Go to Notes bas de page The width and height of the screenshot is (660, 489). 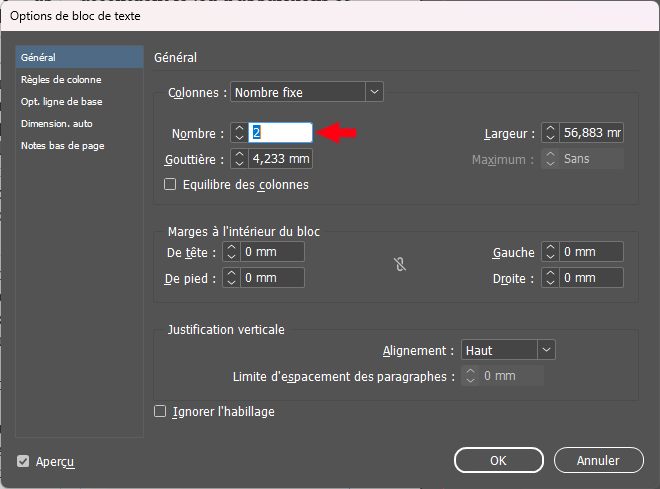[62, 145]
